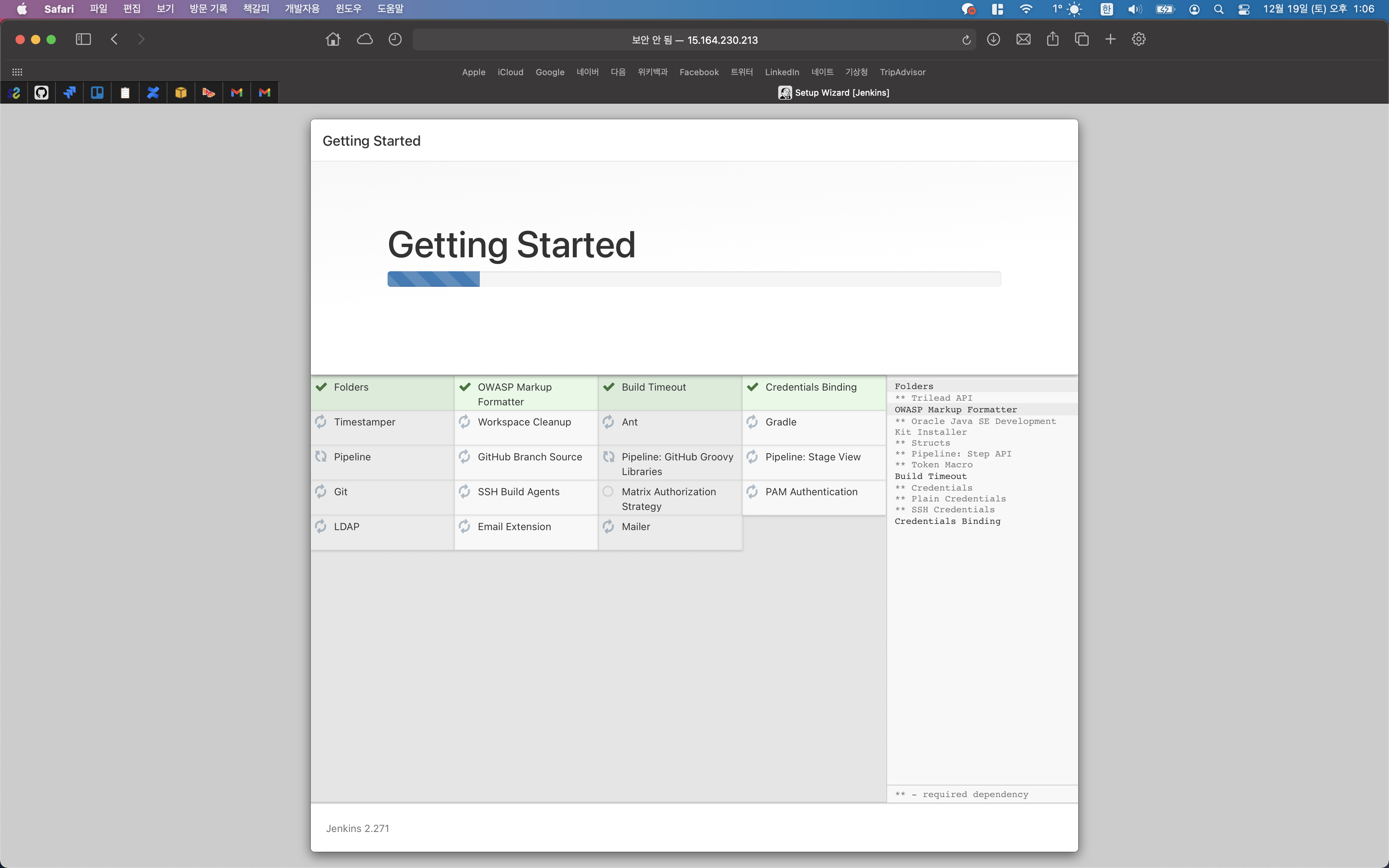1389x868 pixels.
Task: Click Safari's Home icon
Action: click(333, 39)
